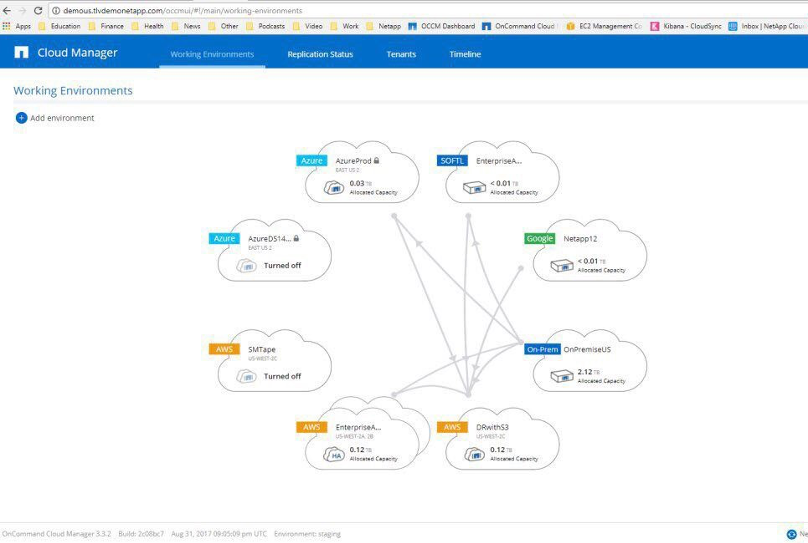Click the turned-off AzureDS14 cloud icon
This screenshot has width=808, height=543.
(x=246, y=265)
